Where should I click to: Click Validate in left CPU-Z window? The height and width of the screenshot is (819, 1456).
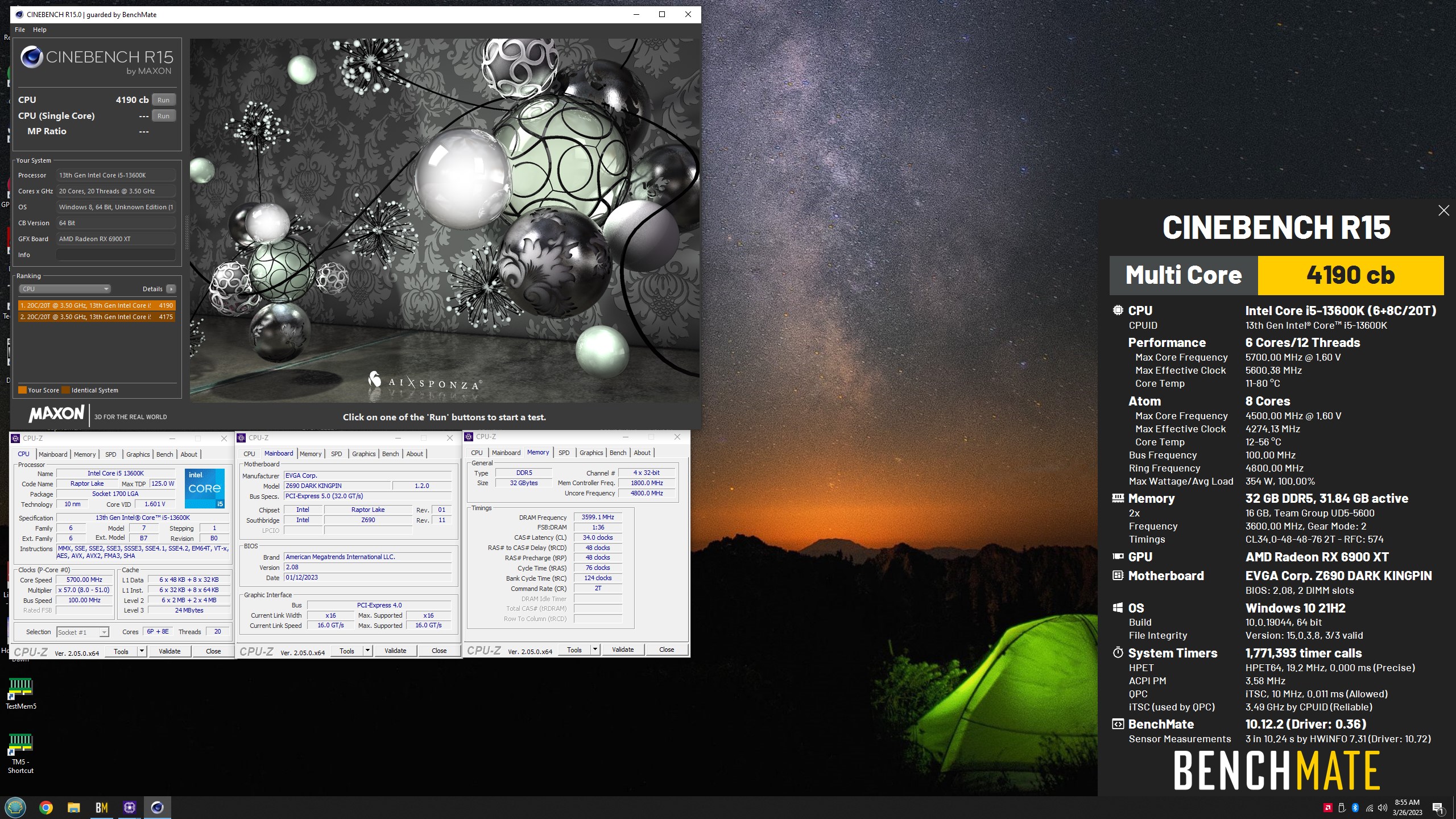coord(169,652)
